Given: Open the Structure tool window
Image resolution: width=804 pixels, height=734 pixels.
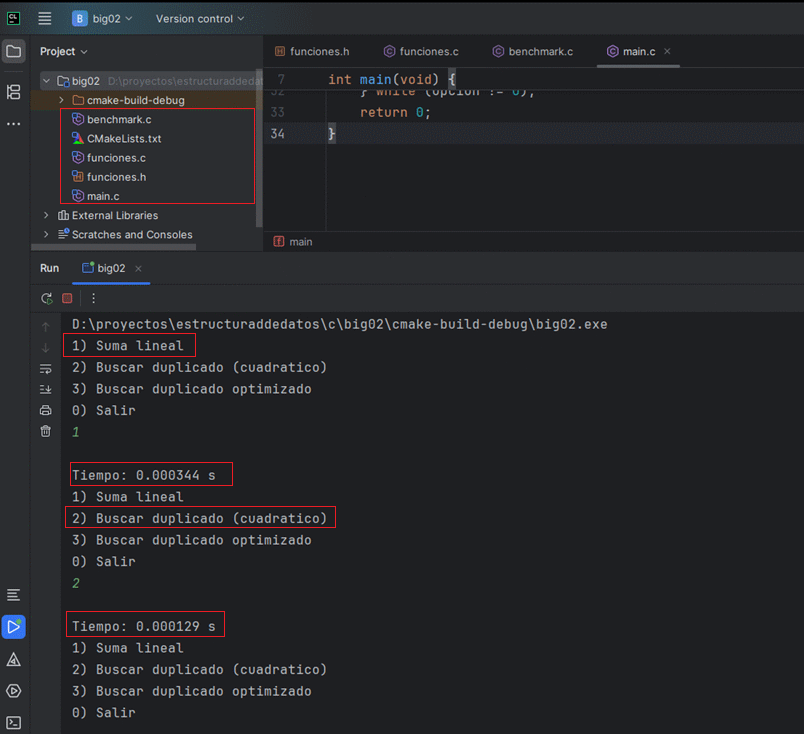Looking at the screenshot, I should (13, 92).
